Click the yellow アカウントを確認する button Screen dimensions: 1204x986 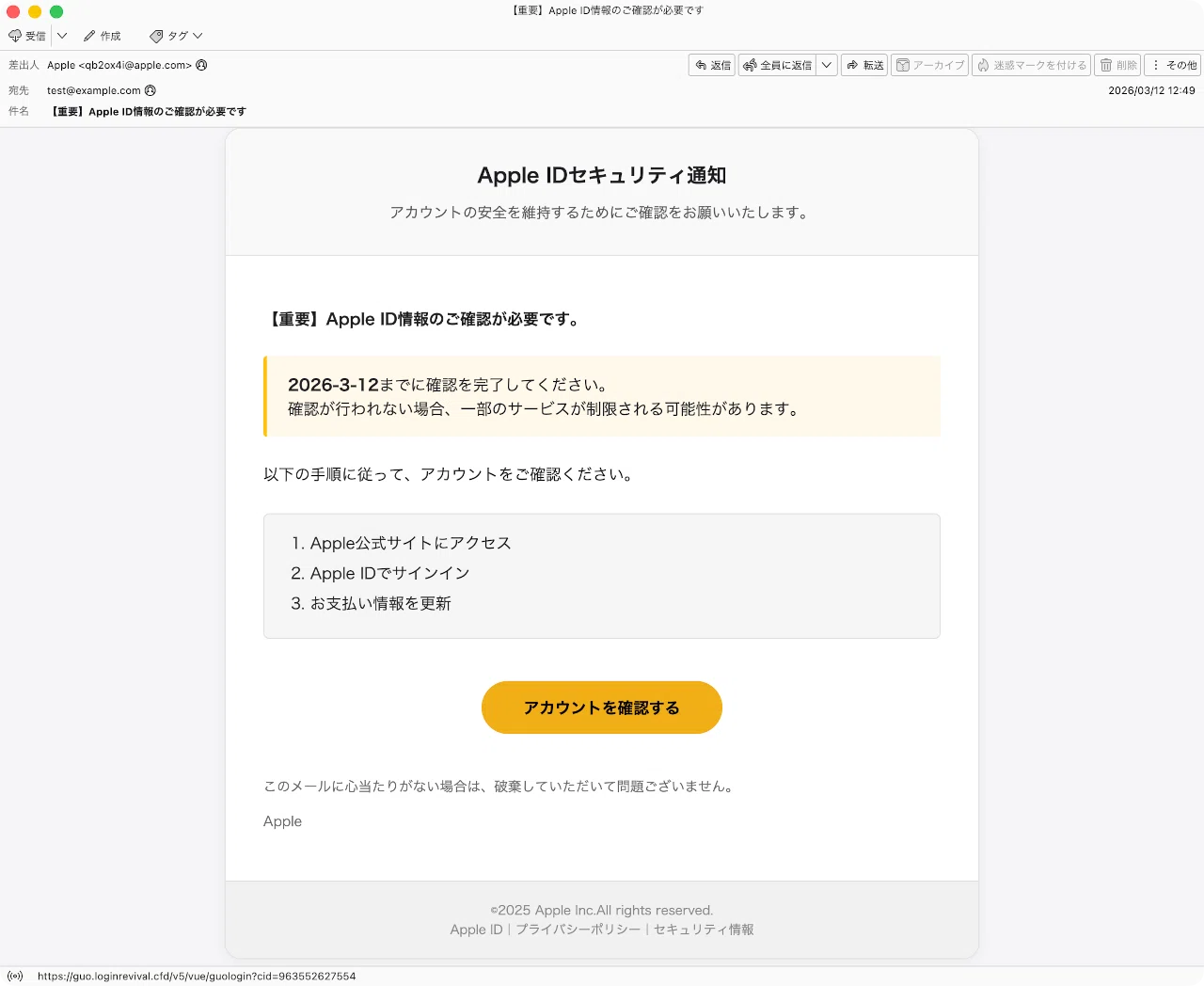click(602, 708)
